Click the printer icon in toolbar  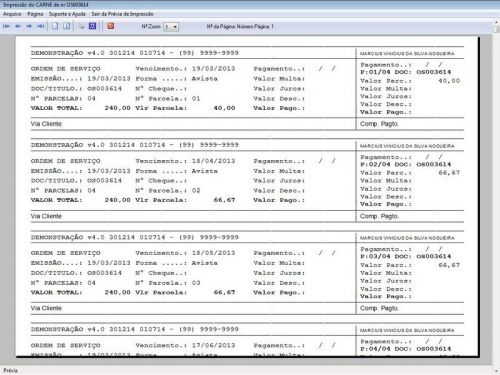point(81,26)
